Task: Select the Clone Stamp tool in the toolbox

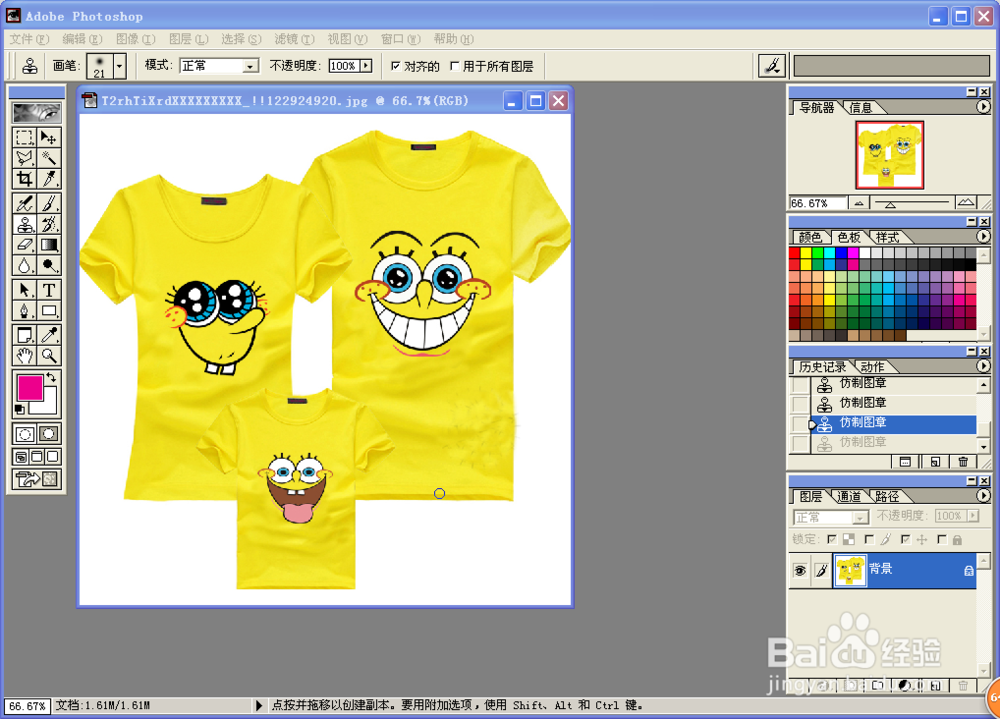Action: click(24, 224)
